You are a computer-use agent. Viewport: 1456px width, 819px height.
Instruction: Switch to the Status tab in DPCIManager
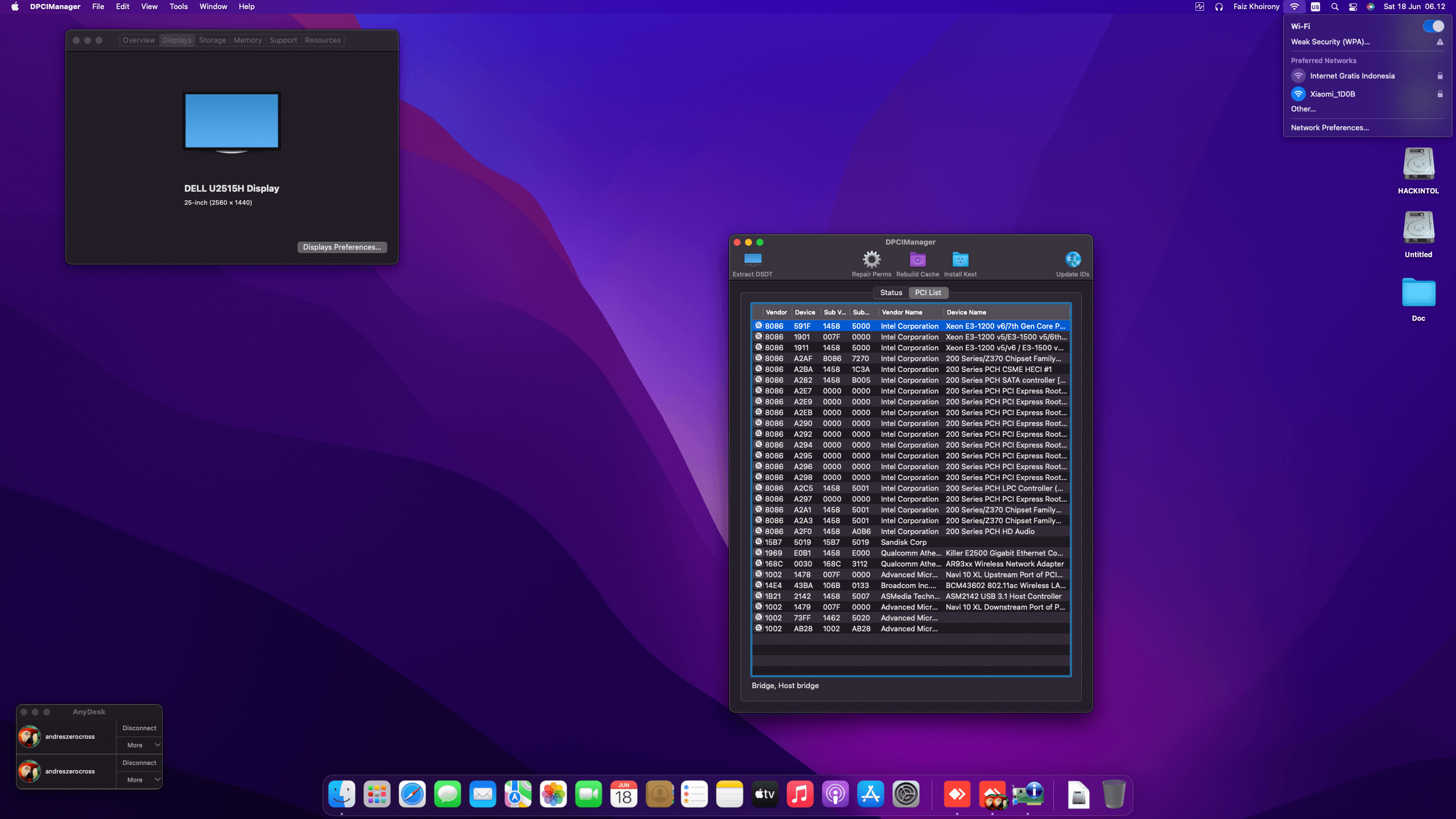891,292
